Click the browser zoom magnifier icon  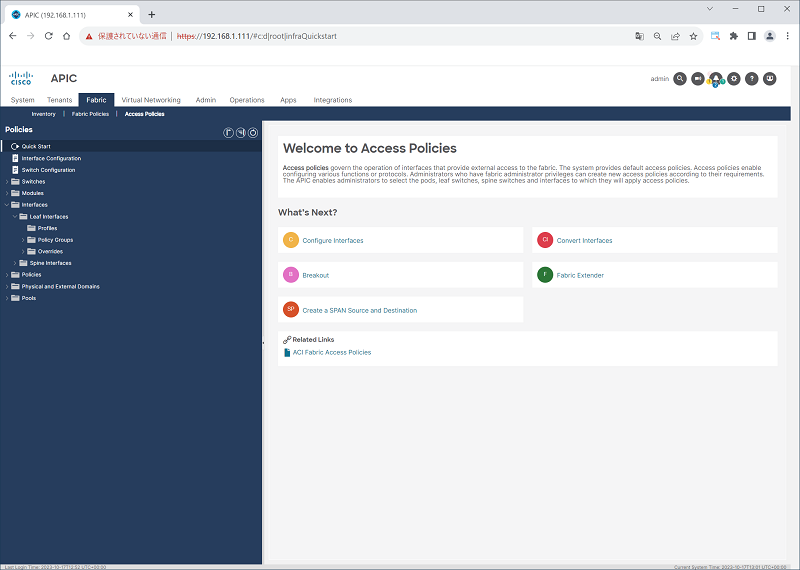click(657, 36)
